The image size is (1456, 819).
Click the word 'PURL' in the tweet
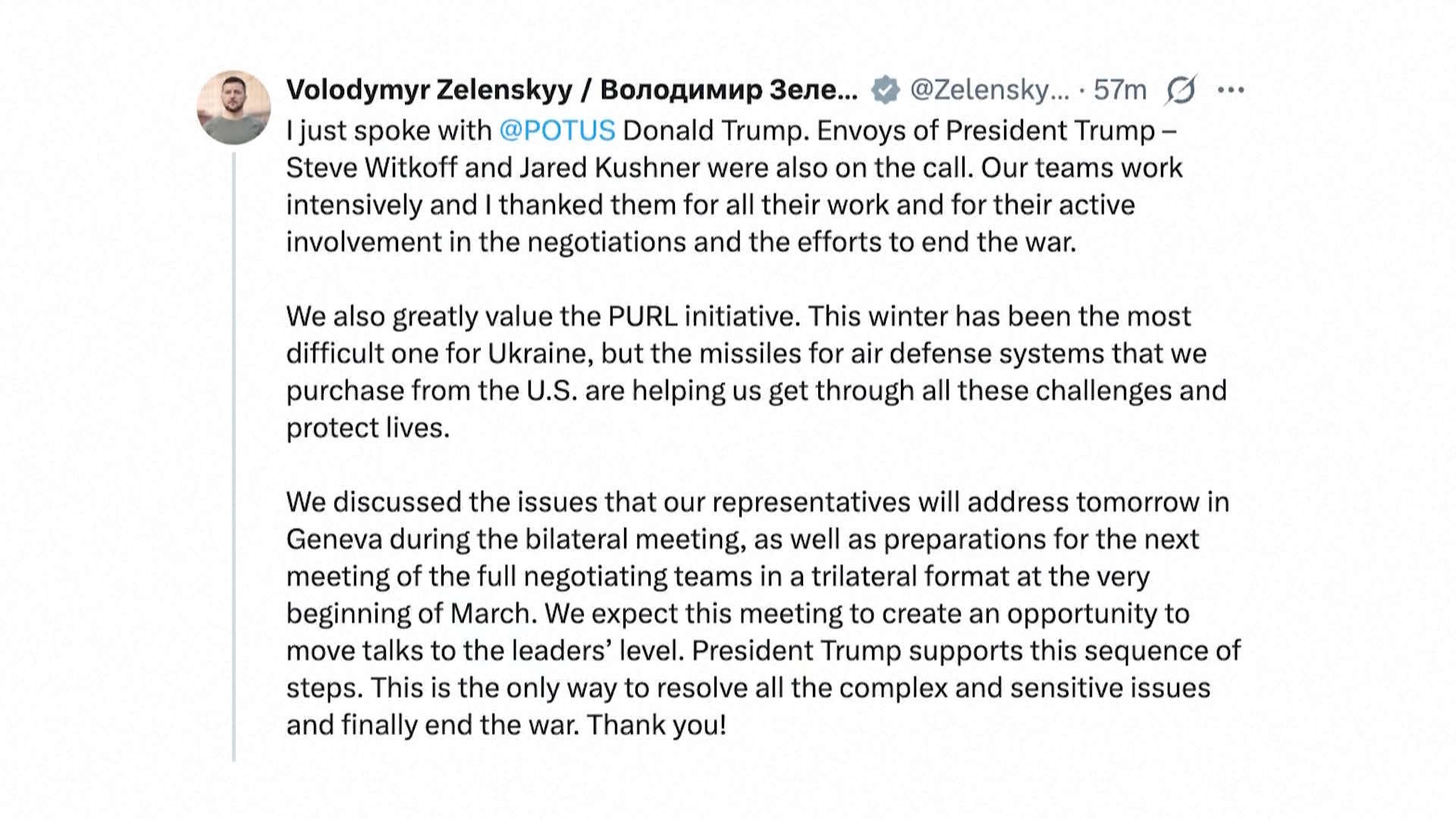click(642, 316)
